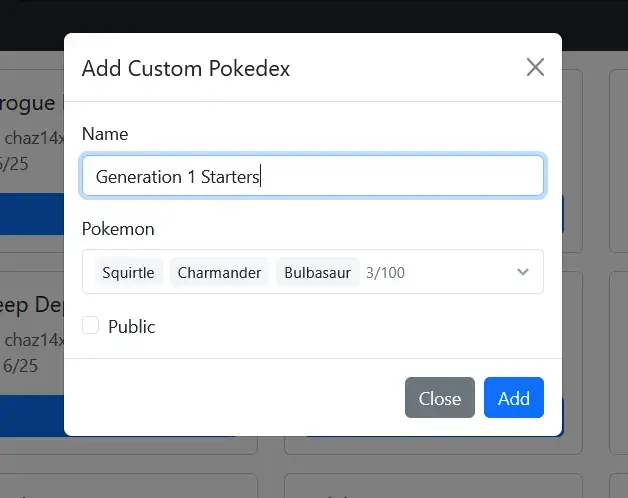Screen dimensions: 628x498
Task: Focus the Name input containing Generation 1 Starters
Action: click(313, 176)
